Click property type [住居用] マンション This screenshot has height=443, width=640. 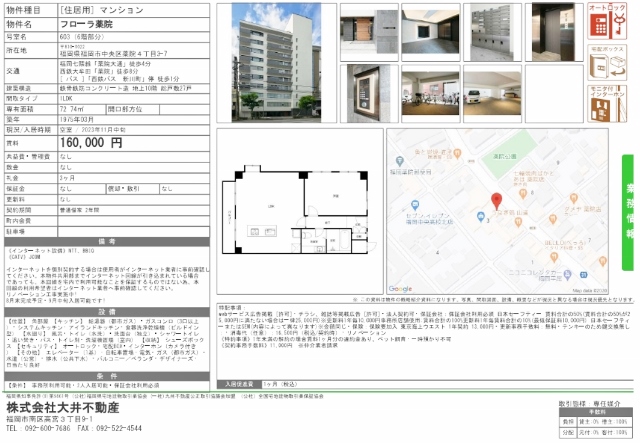point(102,10)
